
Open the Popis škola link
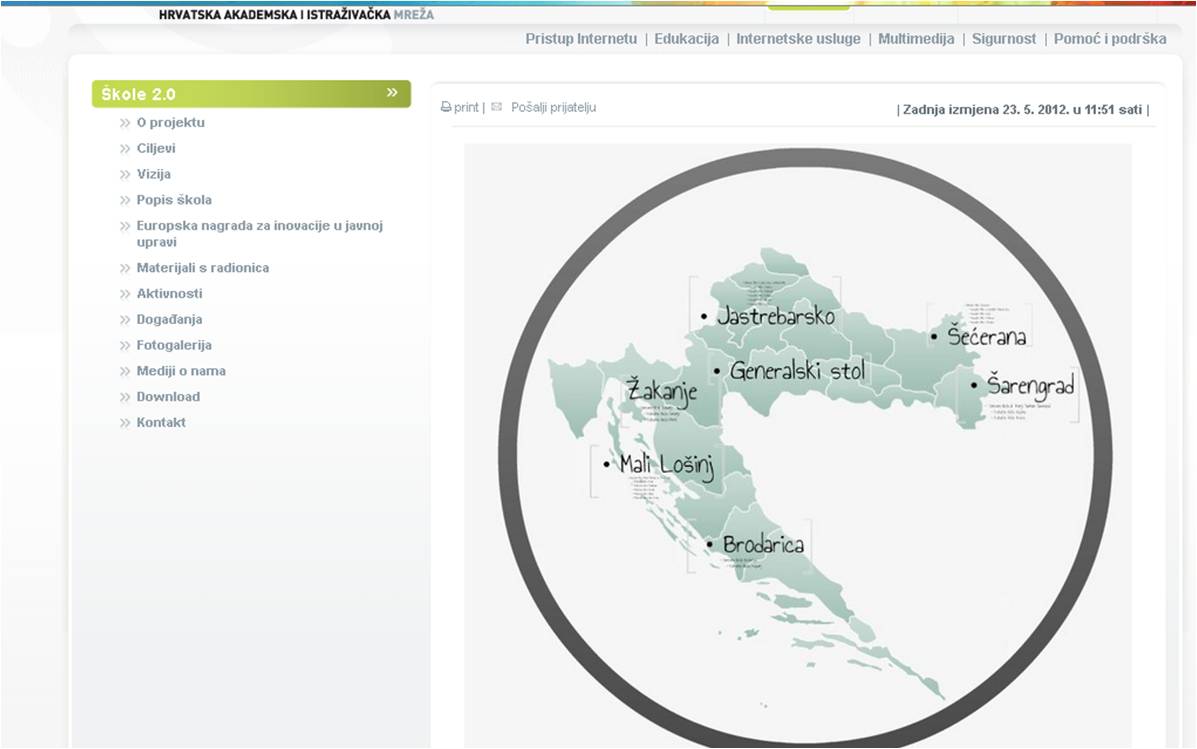click(174, 200)
